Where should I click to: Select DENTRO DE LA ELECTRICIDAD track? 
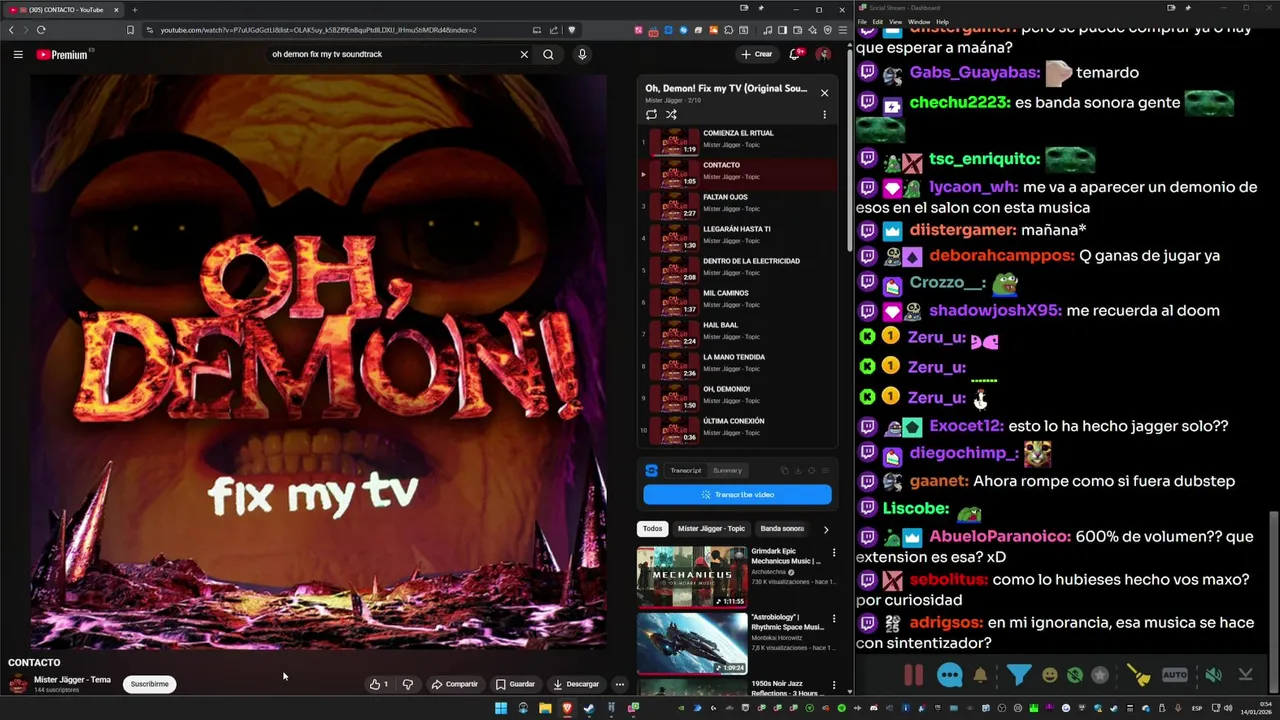click(737, 270)
